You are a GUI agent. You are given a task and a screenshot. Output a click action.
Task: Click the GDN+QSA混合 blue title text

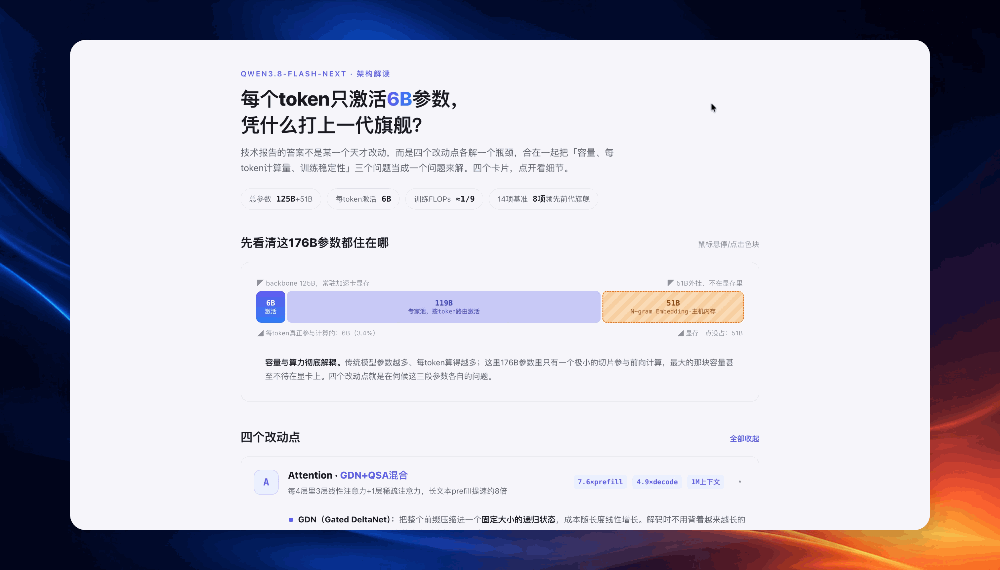374,476
